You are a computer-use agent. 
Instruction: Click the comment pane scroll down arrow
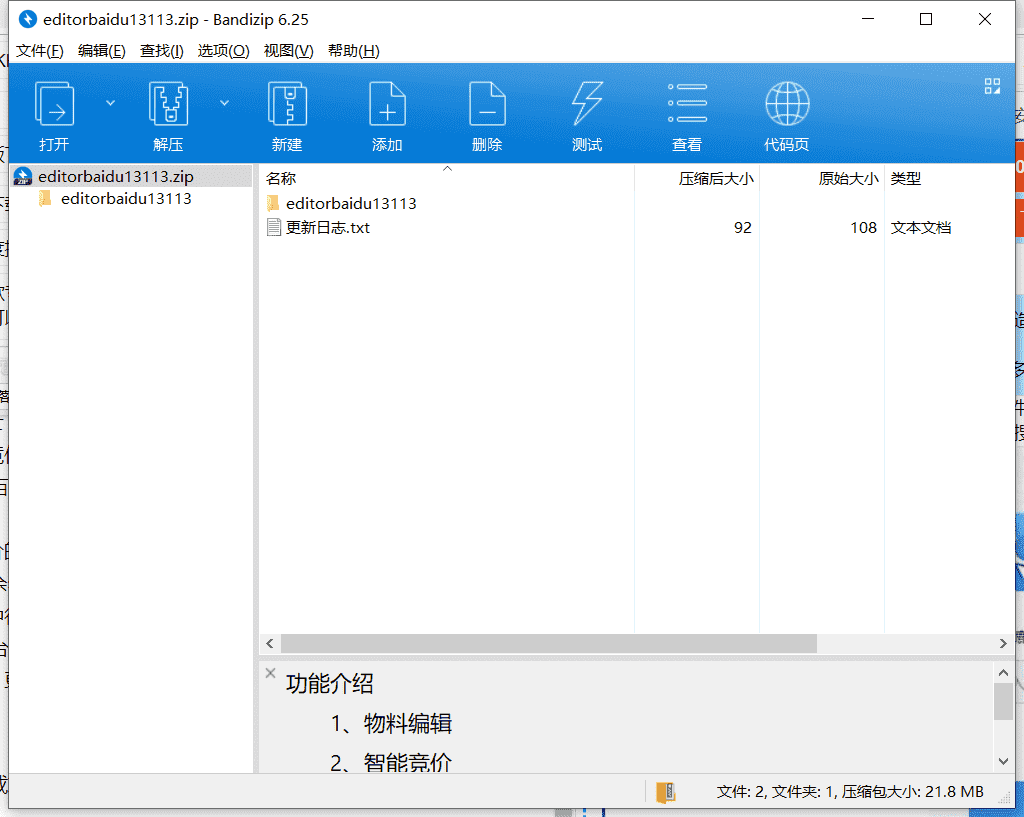[1003, 761]
